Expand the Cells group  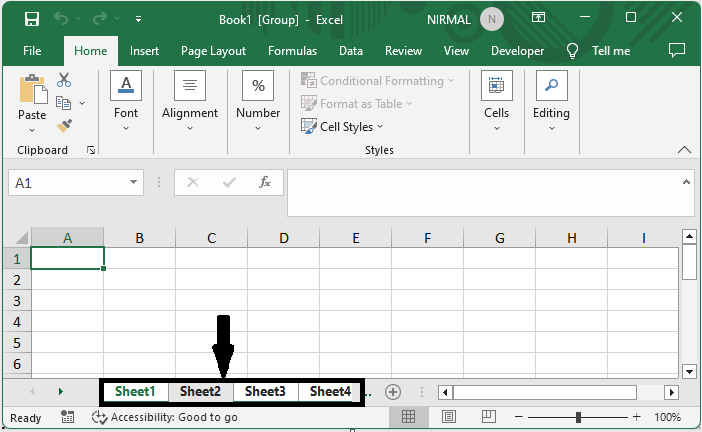(x=497, y=102)
